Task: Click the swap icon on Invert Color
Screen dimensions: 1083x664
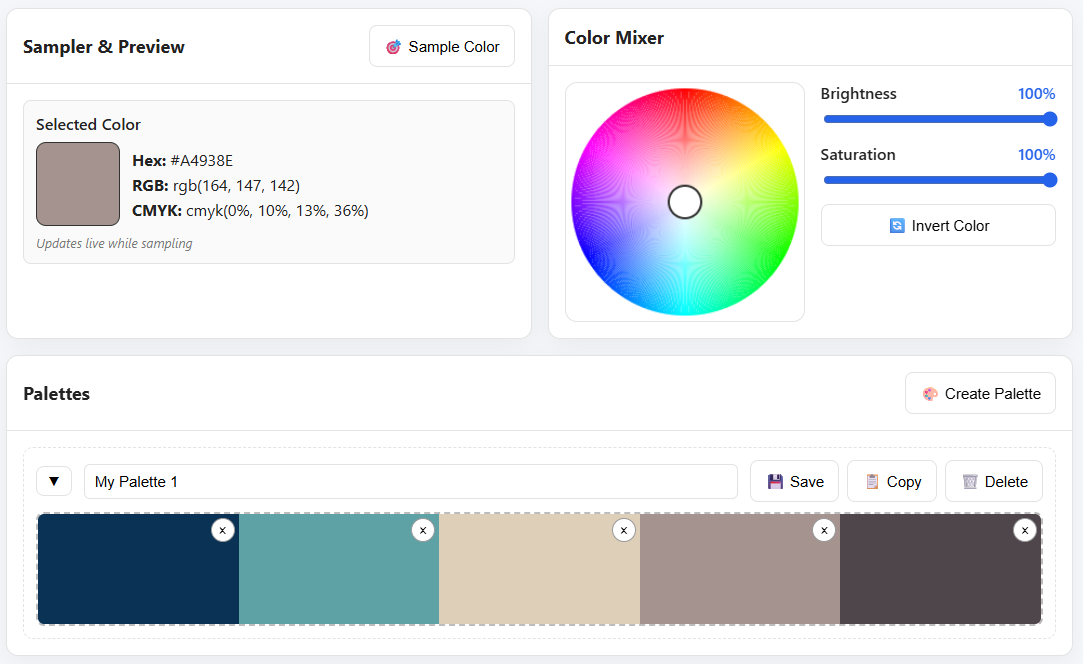Action: click(x=897, y=226)
